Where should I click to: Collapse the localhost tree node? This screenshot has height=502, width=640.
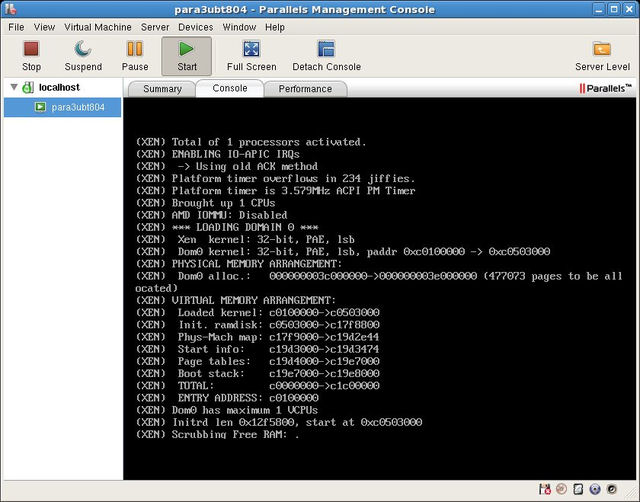tap(14, 87)
